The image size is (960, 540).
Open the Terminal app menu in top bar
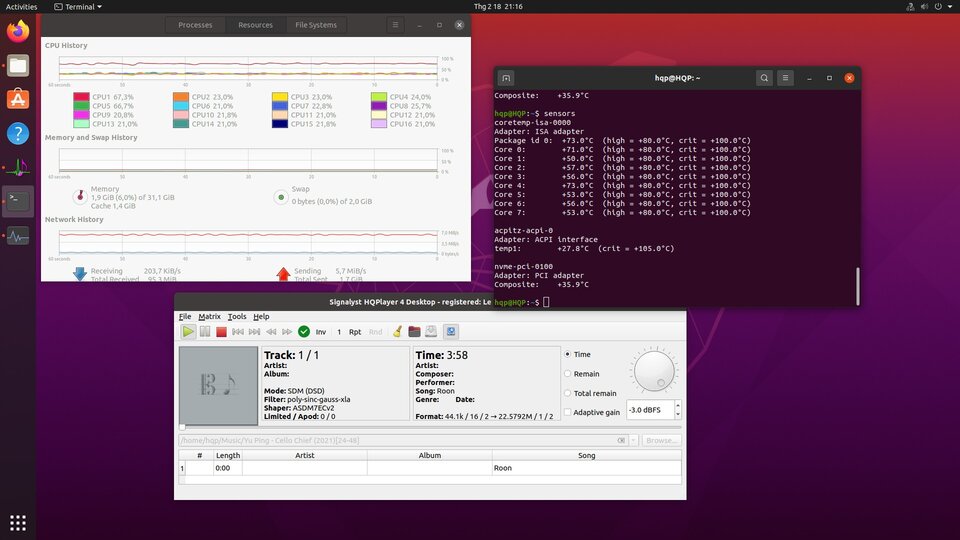click(78, 7)
